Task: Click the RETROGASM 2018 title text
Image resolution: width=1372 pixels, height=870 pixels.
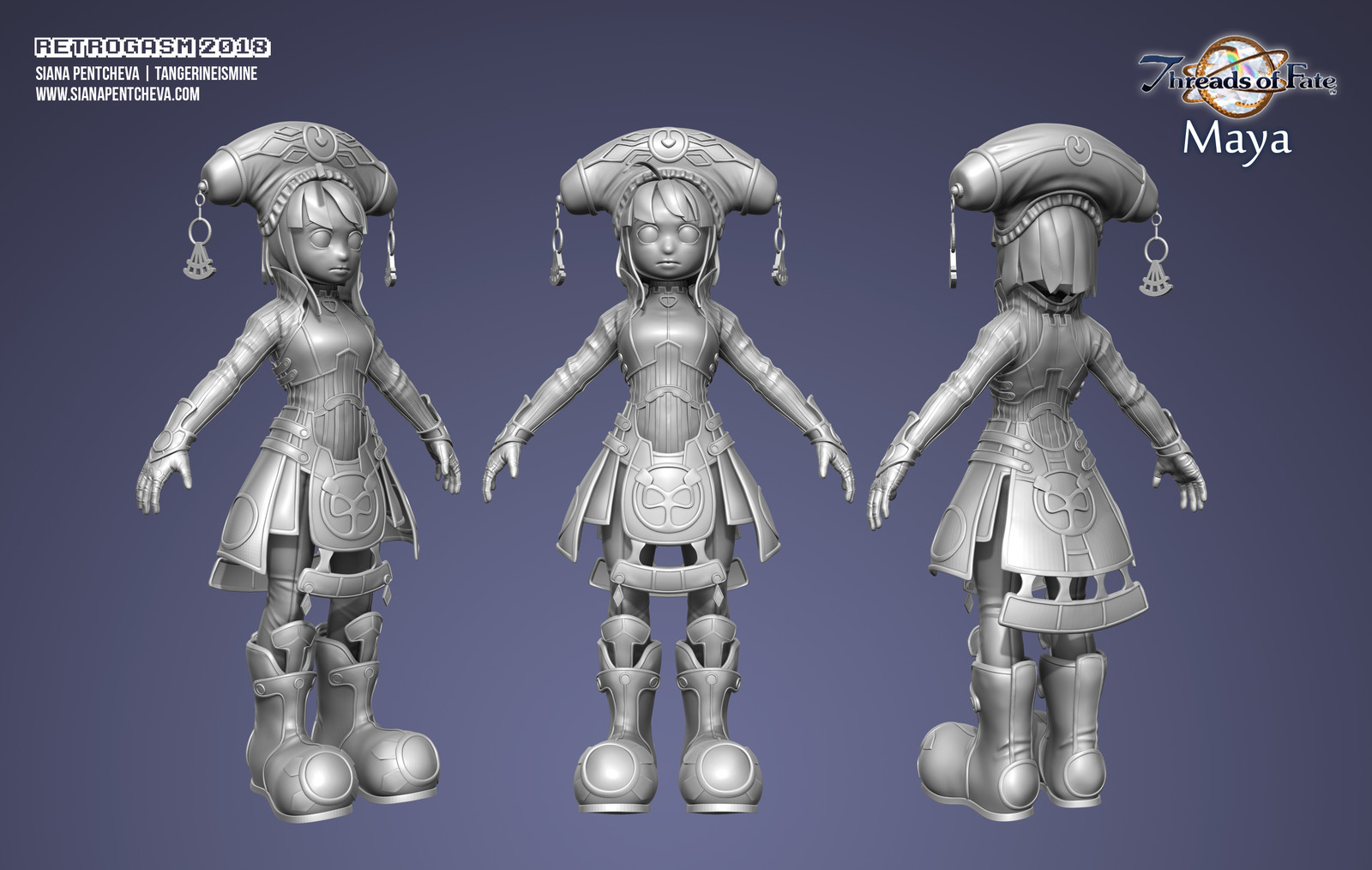Action: click(153, 47)
